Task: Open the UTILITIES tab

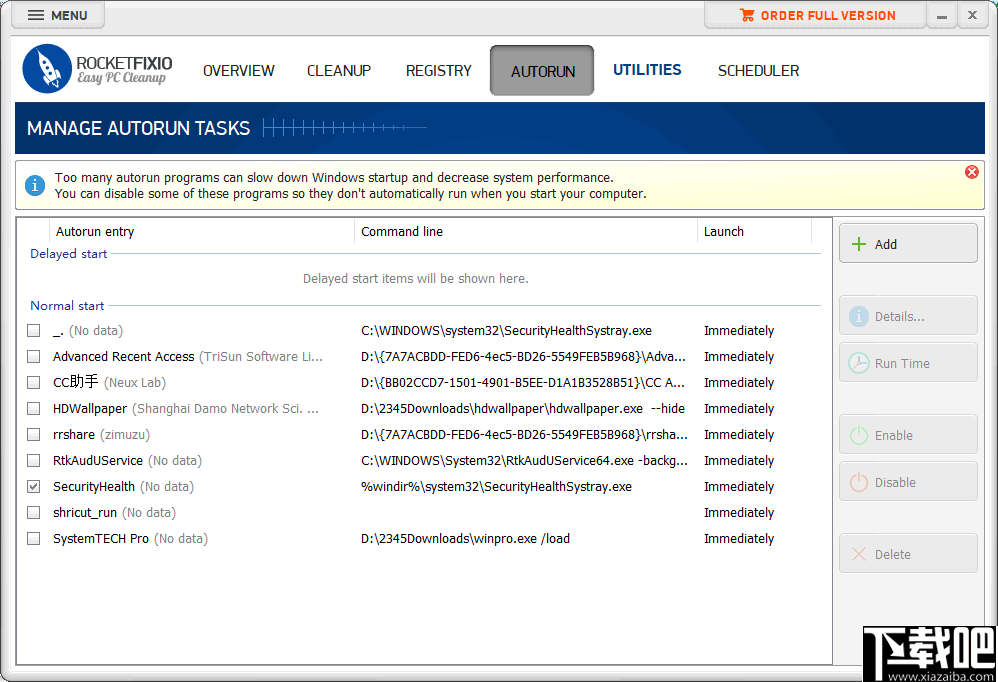Action: click(647, 70)
